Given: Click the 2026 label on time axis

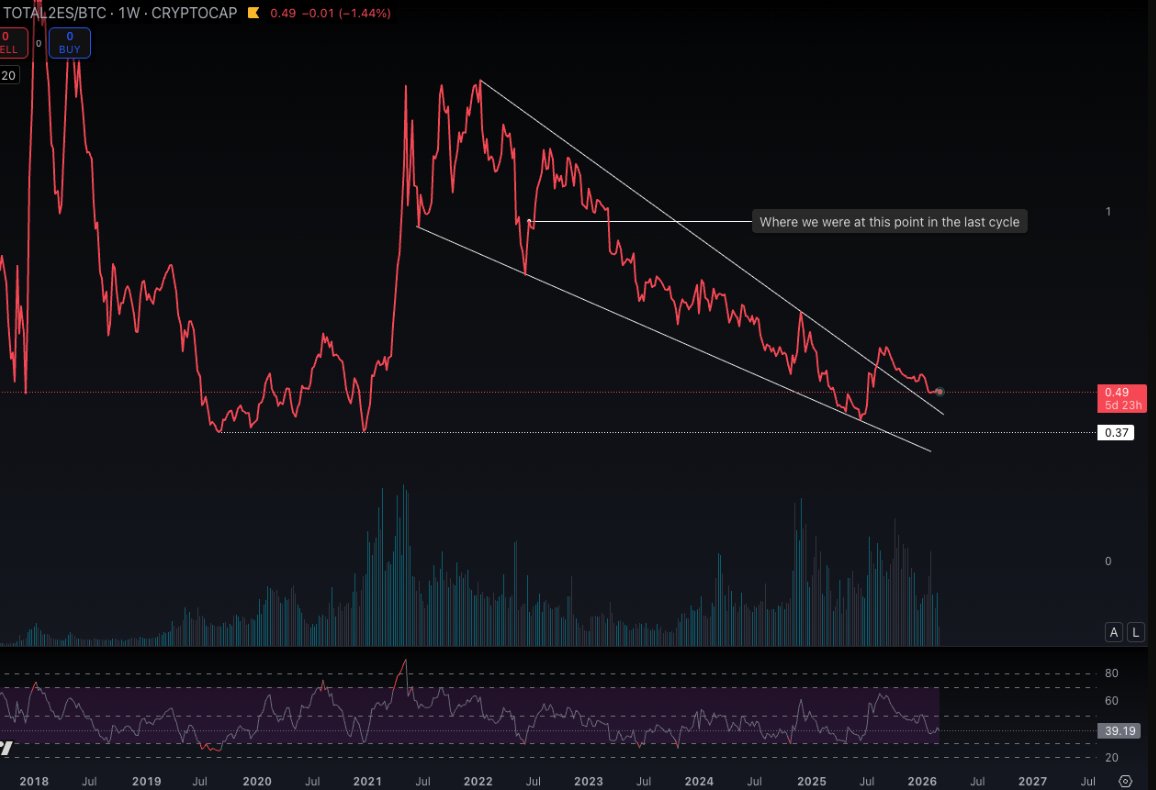Looking at the screenshot, I should (x=922, y=781).
